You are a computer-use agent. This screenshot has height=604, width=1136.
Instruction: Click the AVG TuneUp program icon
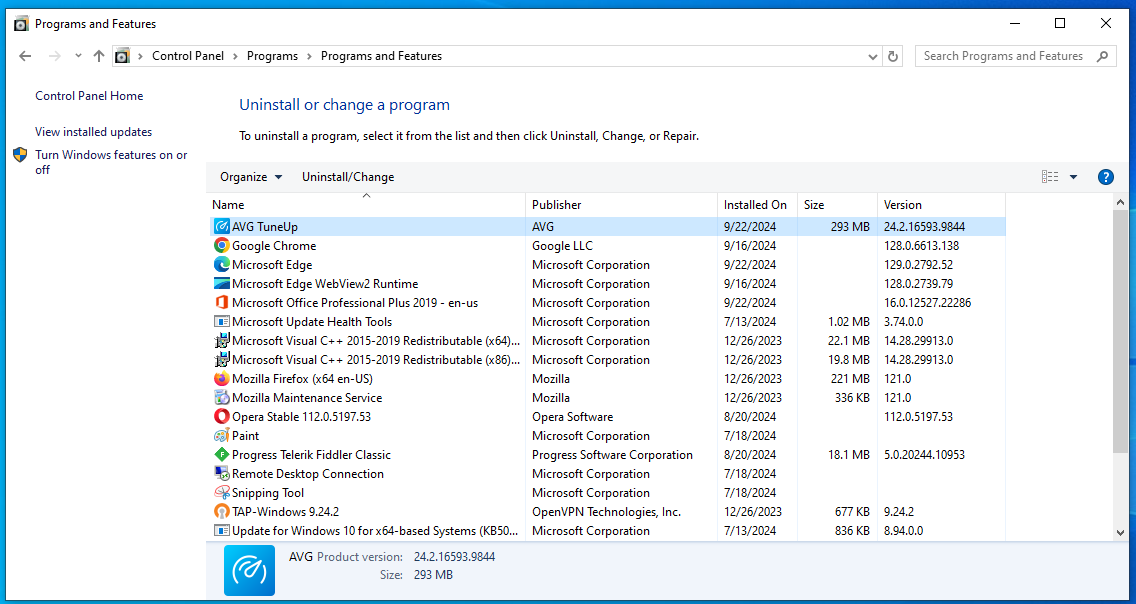click(x=222, y=227)
